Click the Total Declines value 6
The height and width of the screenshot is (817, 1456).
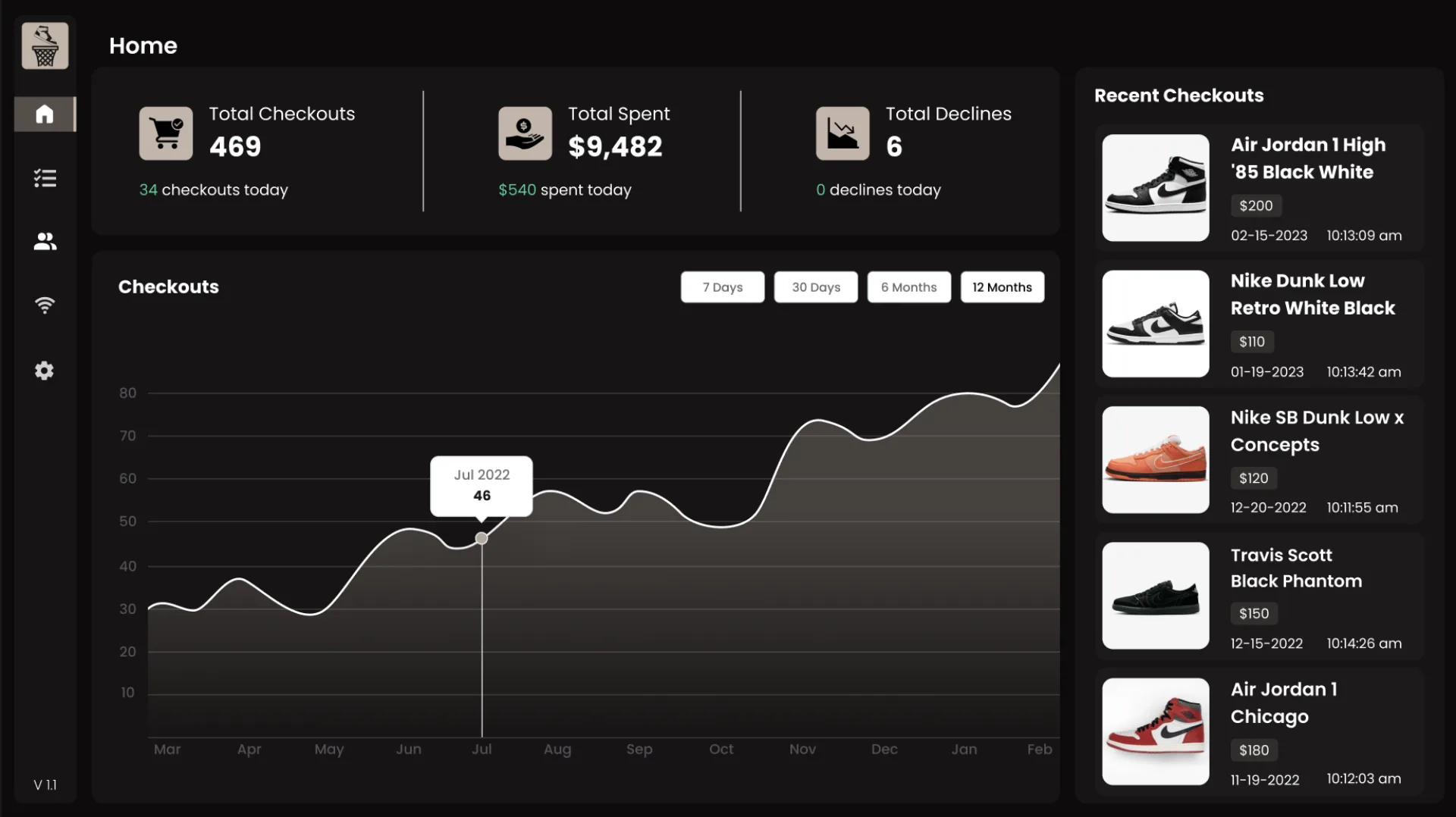[894, 146]
